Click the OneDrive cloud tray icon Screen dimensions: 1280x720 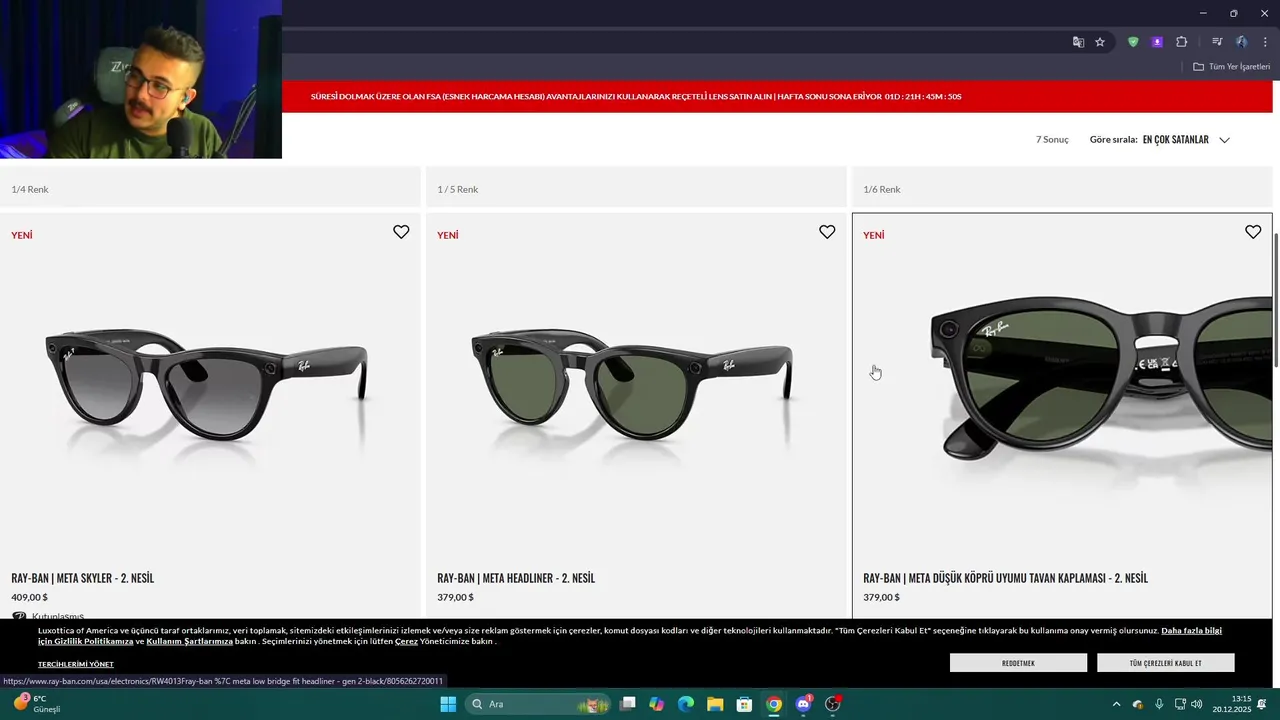(1138, 704)
